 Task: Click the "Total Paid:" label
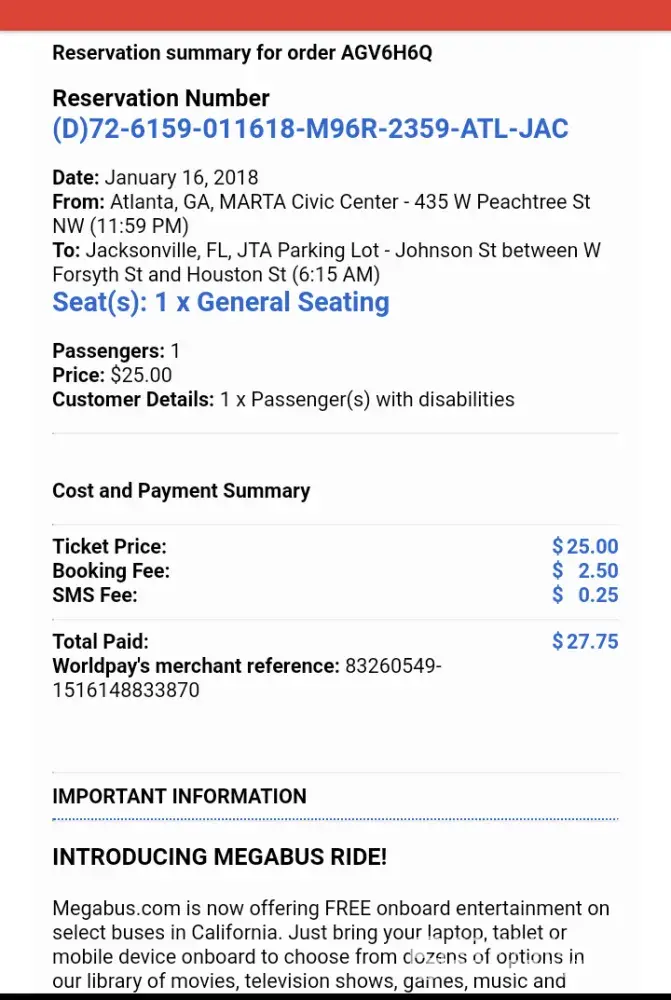[x=100, y=642]
